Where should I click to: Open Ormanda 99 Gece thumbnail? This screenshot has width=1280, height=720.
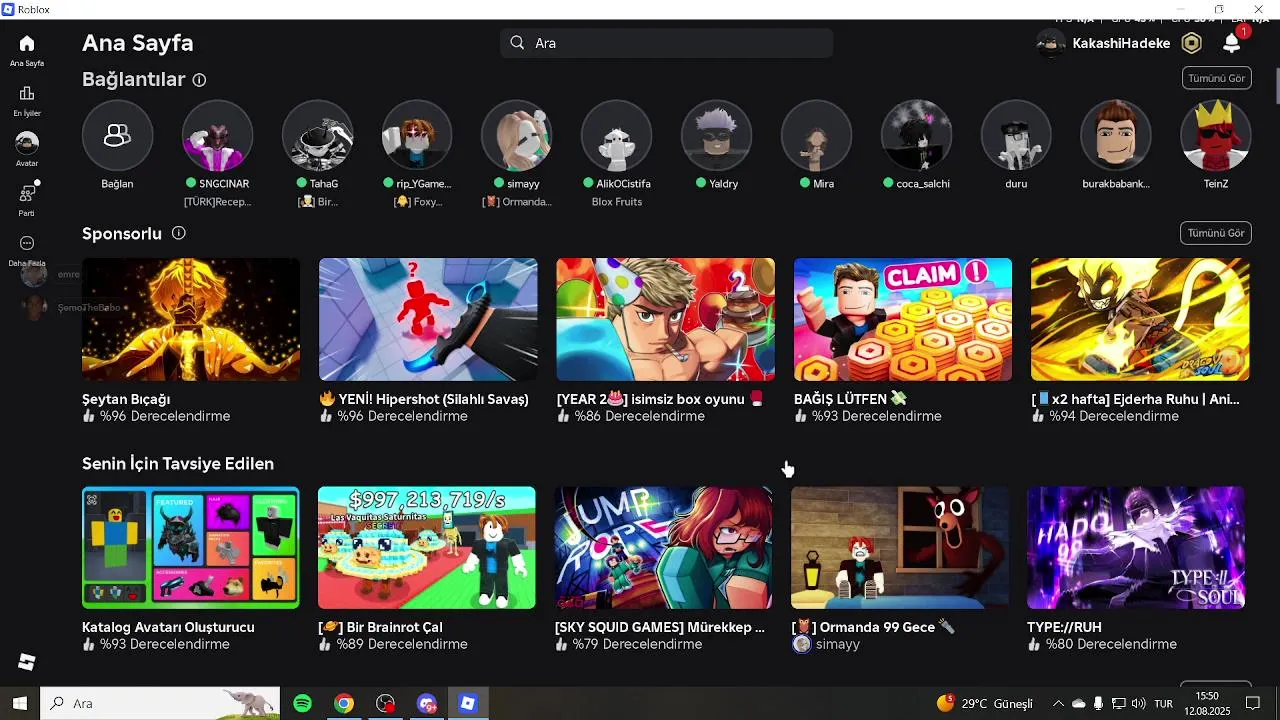point(900,548)
